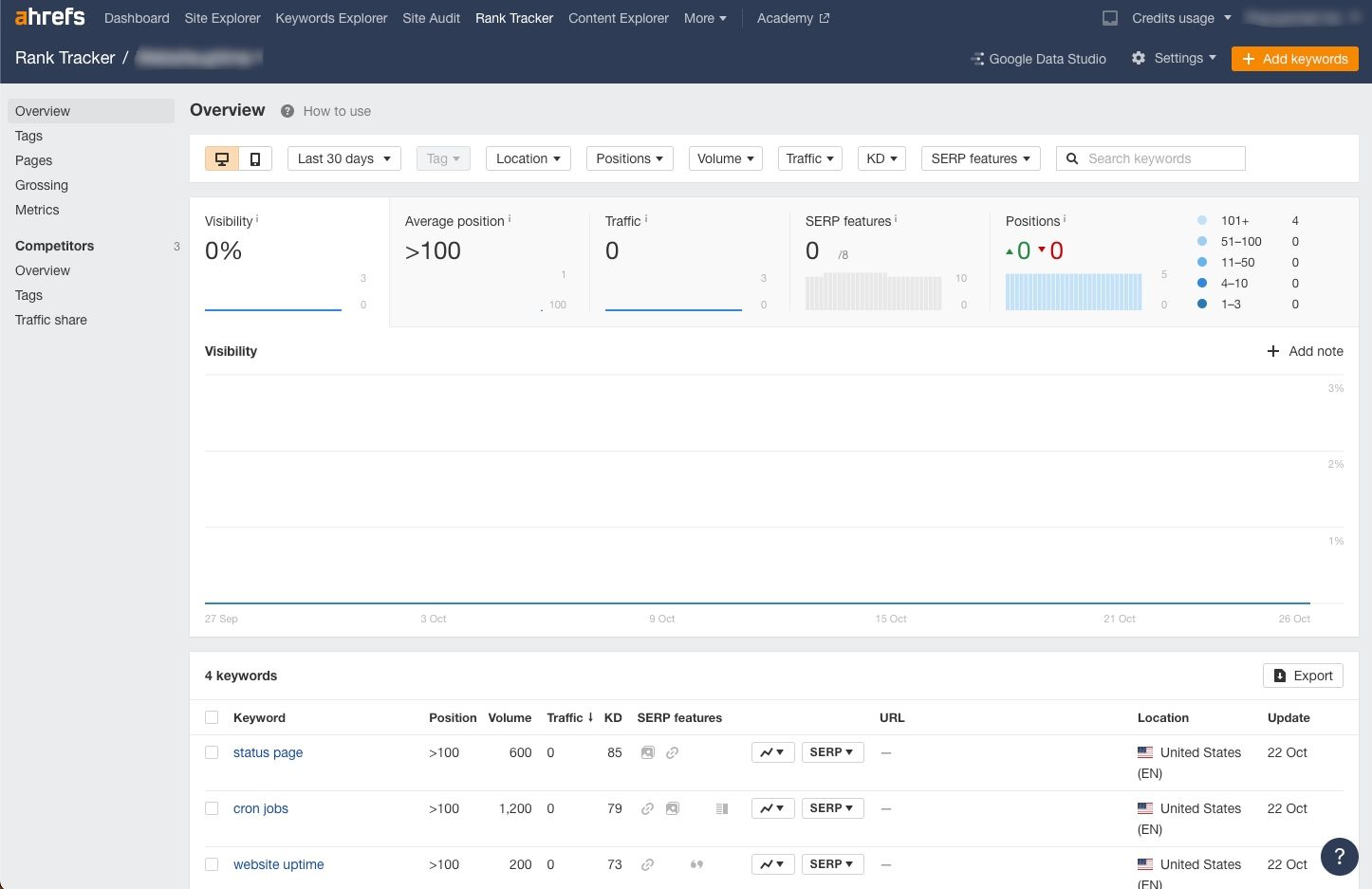Image resolution: width=1372 pixels, height=889 pixels.
Task: Open the Last 30 days dropdown
Action: click(x=344, y=158)
